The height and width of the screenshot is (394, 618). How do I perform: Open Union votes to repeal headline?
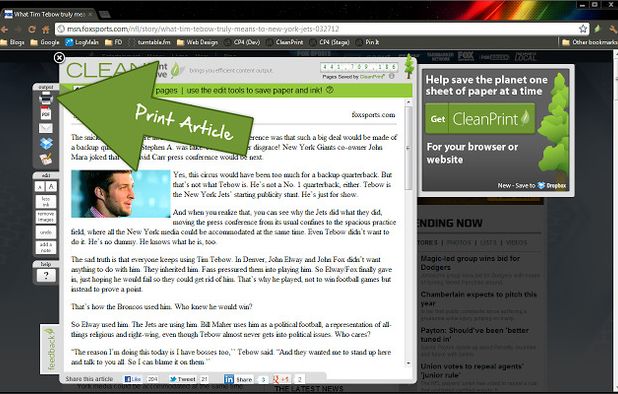click(472, 370)
